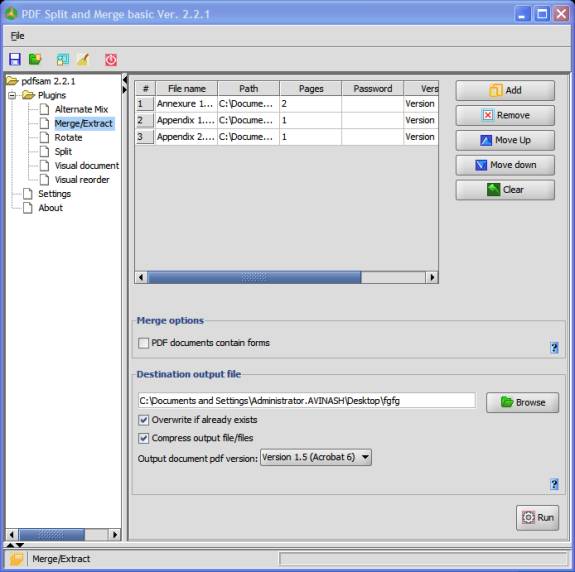
Task: Click the help icon in Merge options
Action: tap(554, 347)
